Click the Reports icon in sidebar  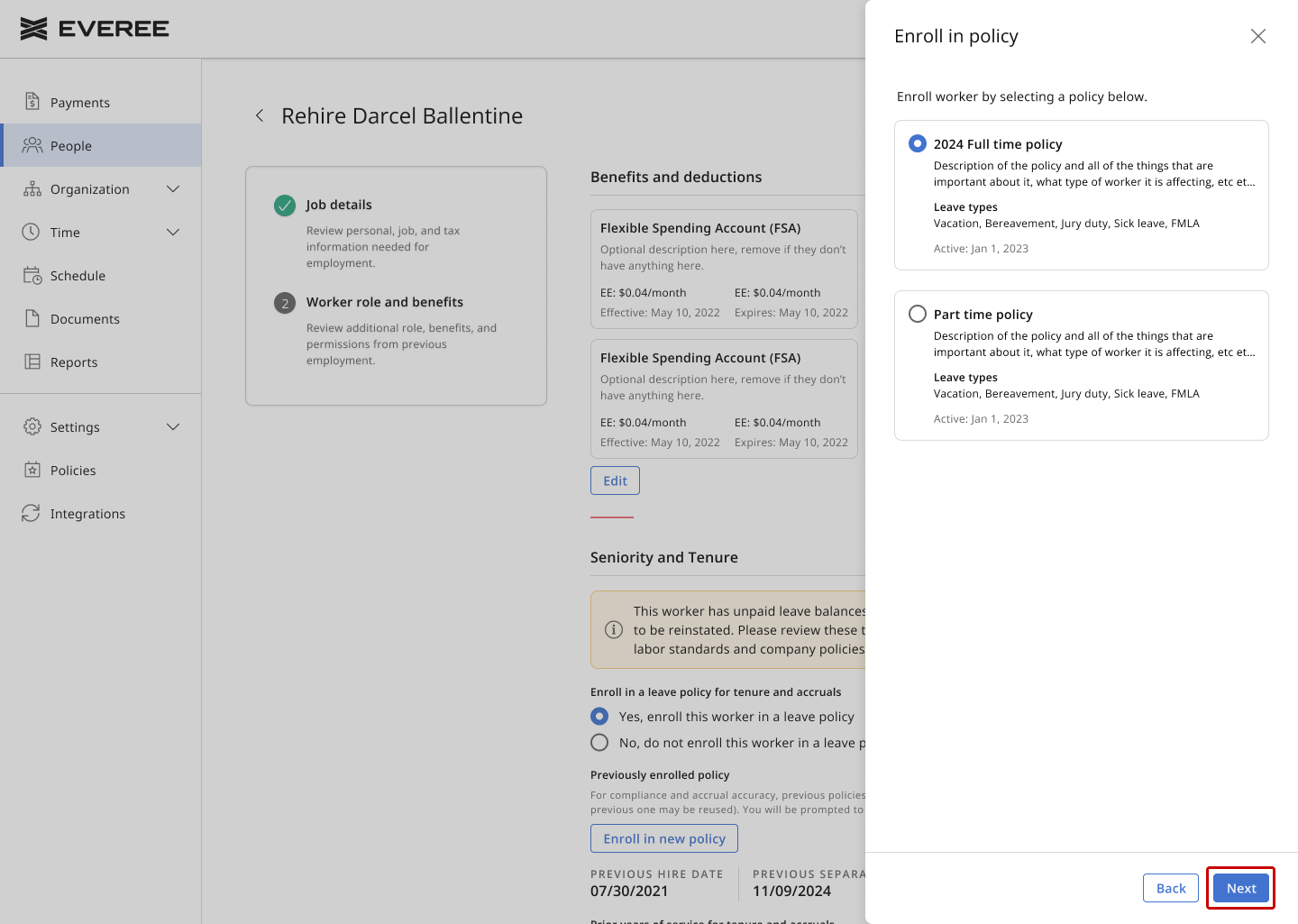tap(32, 361)
